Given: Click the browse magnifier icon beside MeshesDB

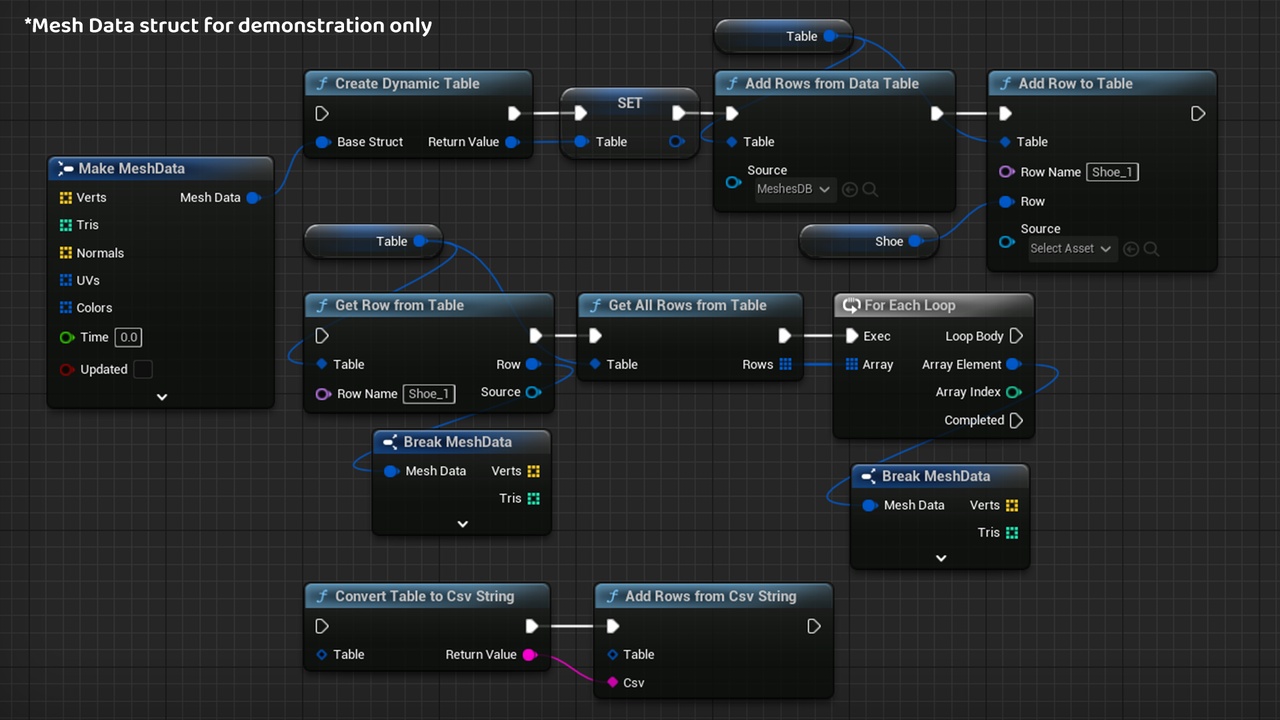Looking at the screenshot, I should pos(870,189).
